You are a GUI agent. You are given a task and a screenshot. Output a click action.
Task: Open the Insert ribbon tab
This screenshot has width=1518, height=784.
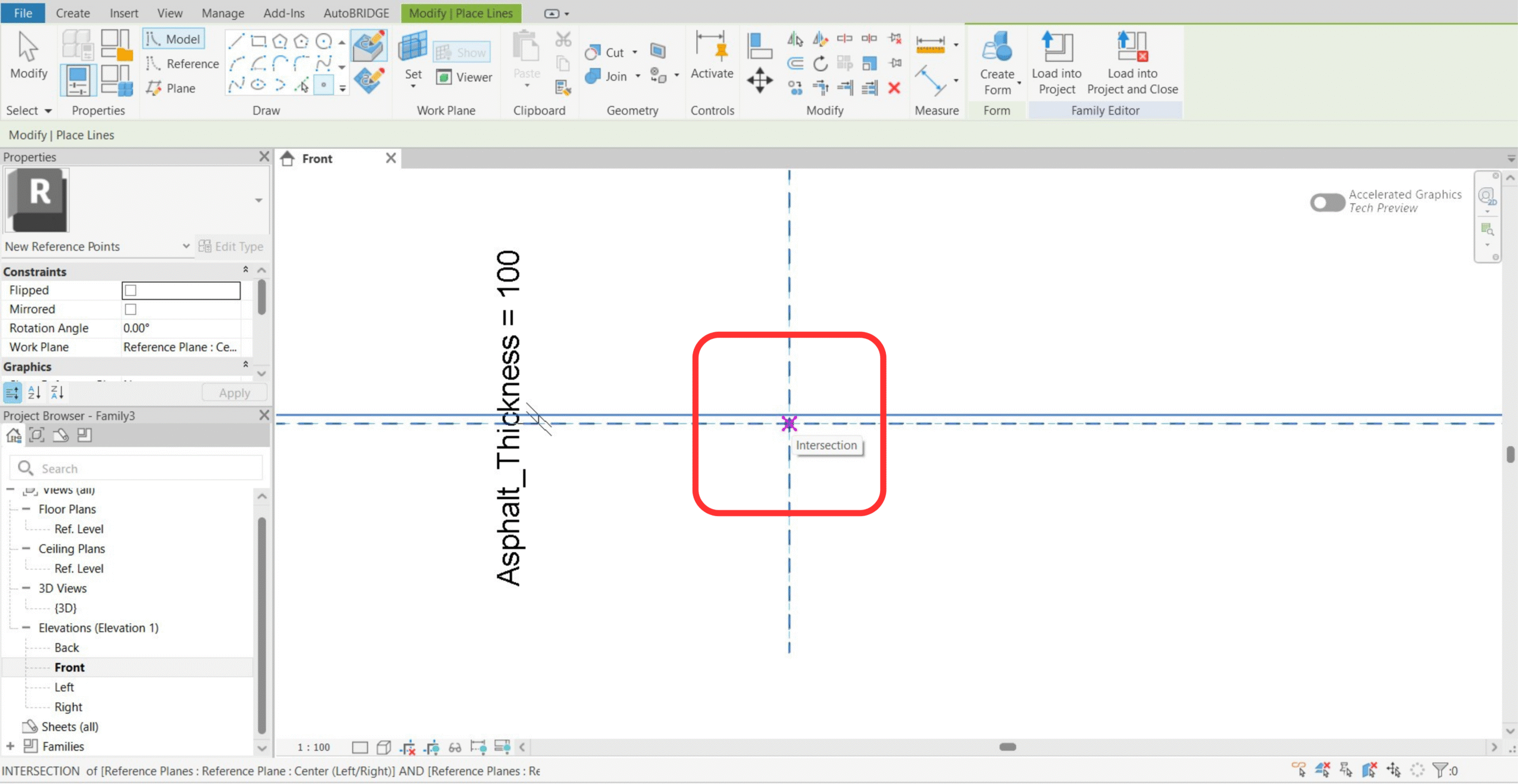pyautogui.click(x=123, y=13)
